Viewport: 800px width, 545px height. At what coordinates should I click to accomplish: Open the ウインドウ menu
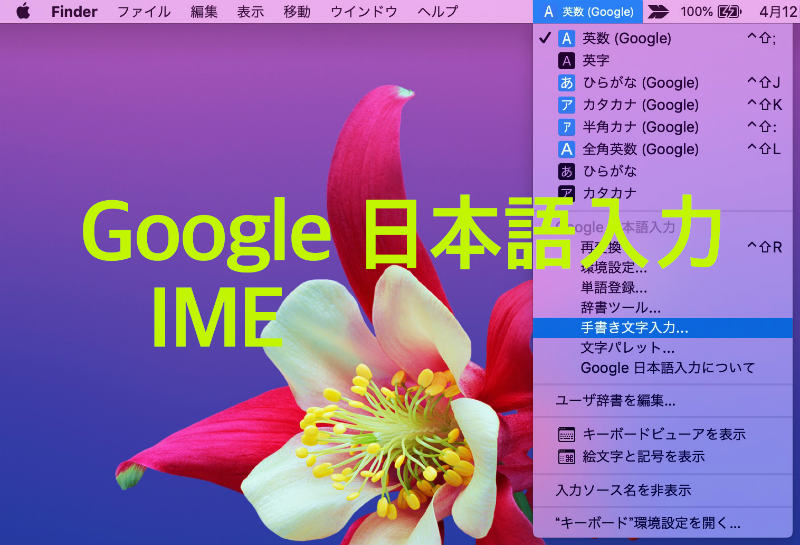pos(364,11)
